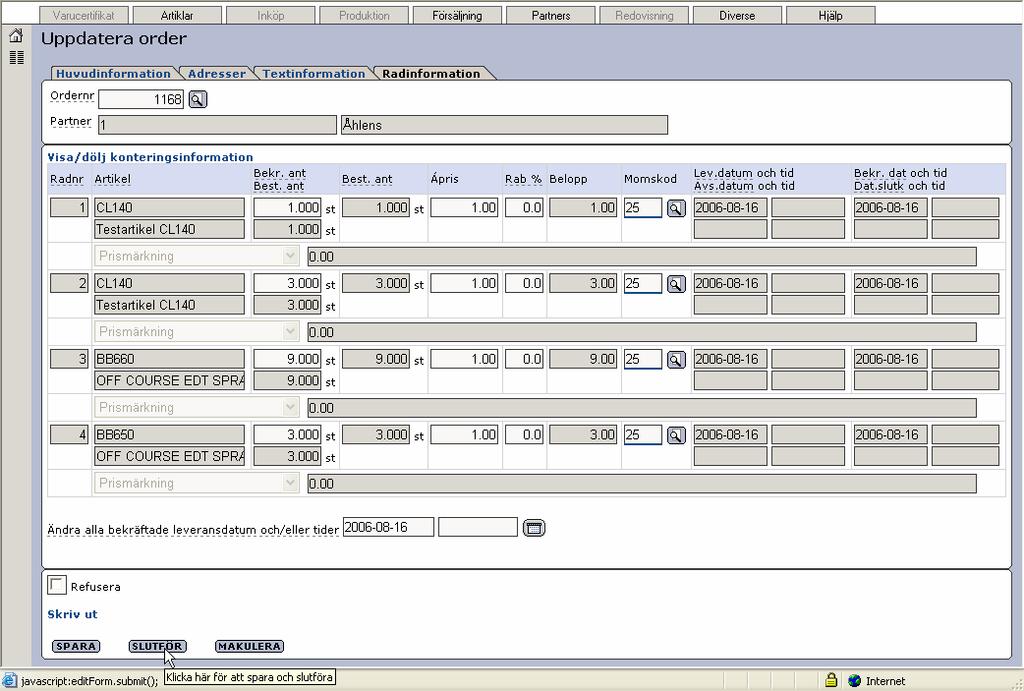Click the Internet zone globe icon
The height and width of the screenshot is (691, 1024).
854,681
